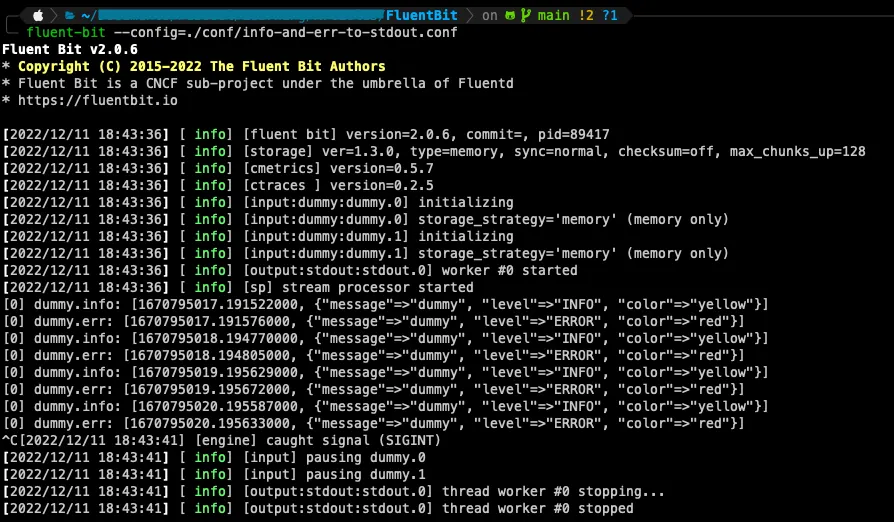The width and height of the screenshot is (894, 522).
Task: Click the "Fluent Bit v2.0.6" heading
Action: point(70,50)
